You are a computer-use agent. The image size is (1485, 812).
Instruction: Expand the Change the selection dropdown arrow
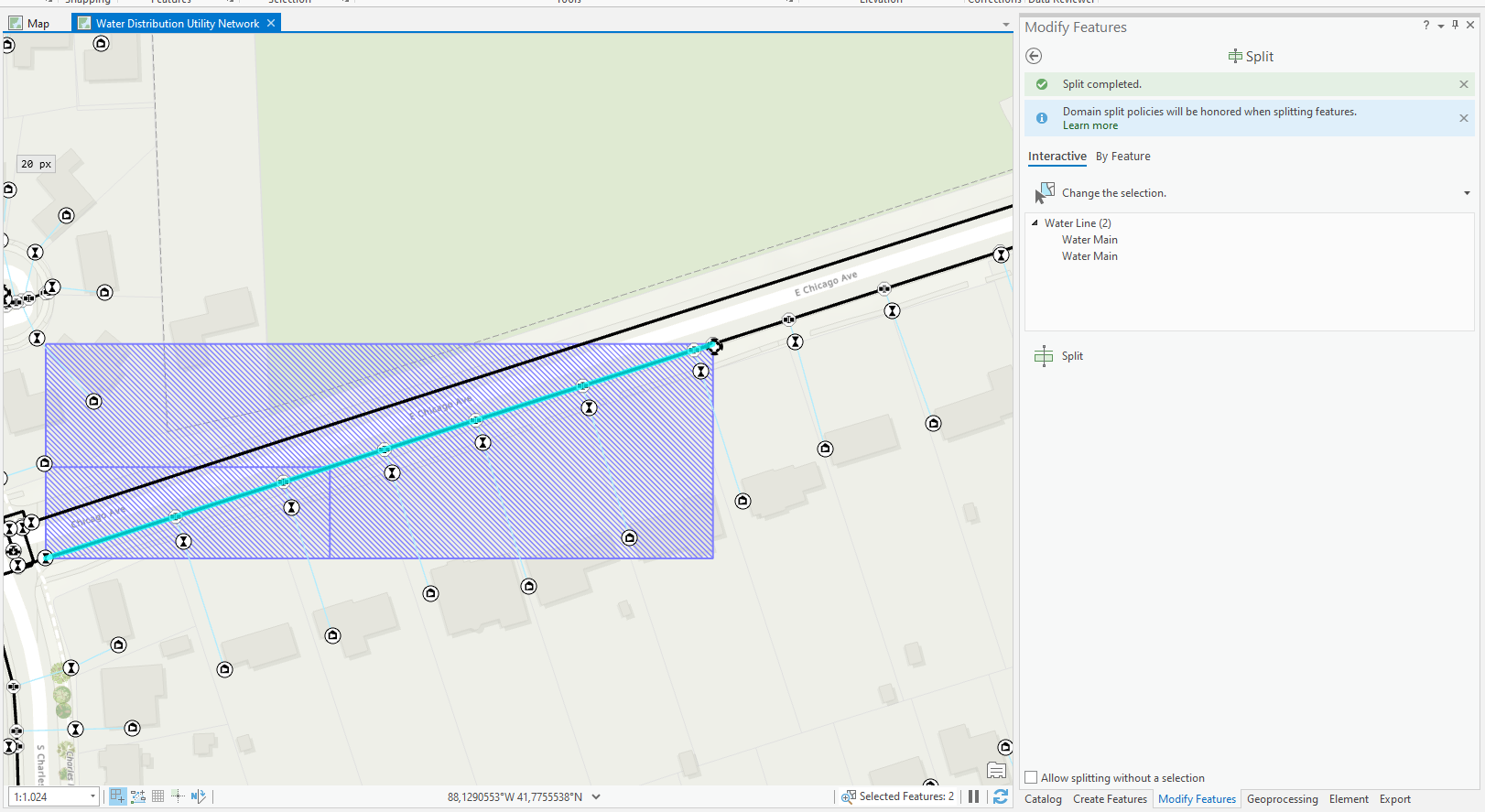click(1467, 193)
